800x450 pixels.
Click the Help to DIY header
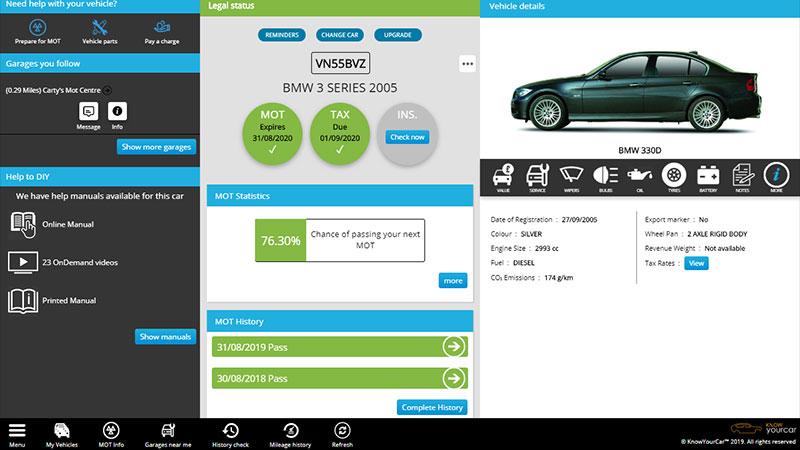point(100,177)
